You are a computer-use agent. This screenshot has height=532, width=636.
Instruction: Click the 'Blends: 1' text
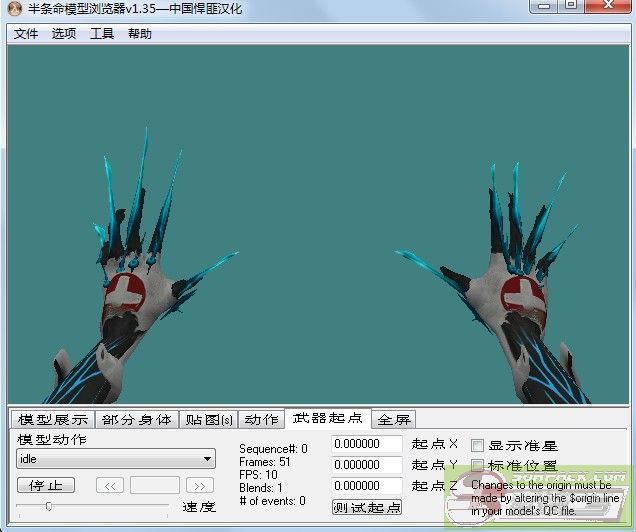(x=260, y=488)
